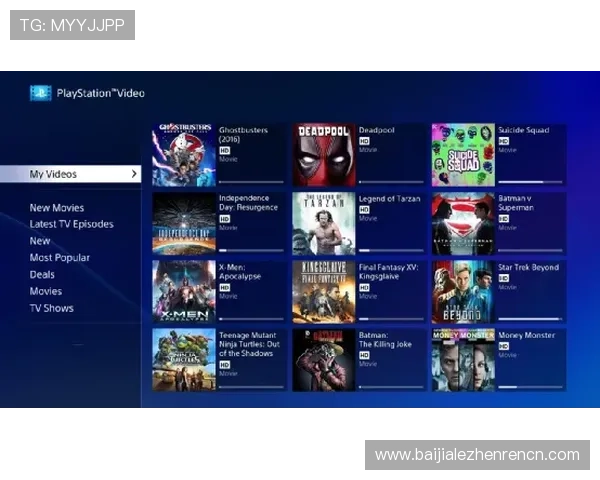Screen dimensions: 600x480
Task: Open the My Videos chevron arrow
Action: (x=134, y=174)
